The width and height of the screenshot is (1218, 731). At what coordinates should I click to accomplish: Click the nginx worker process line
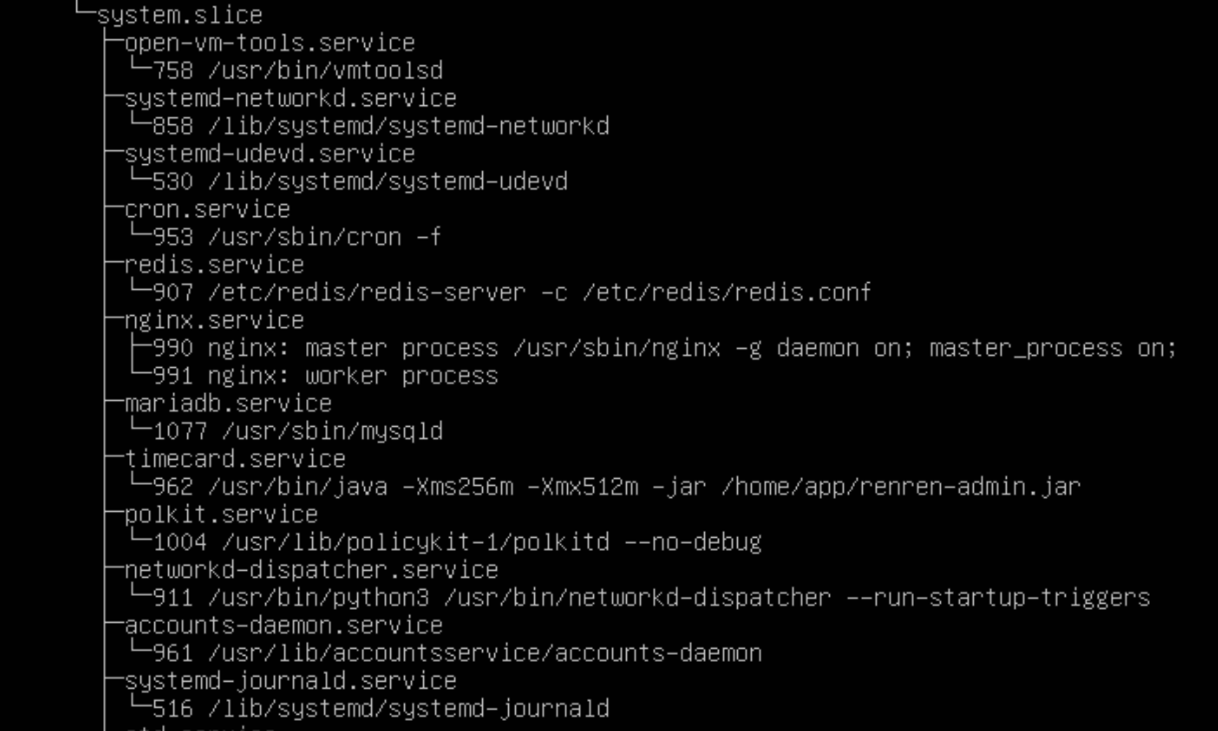325,376
